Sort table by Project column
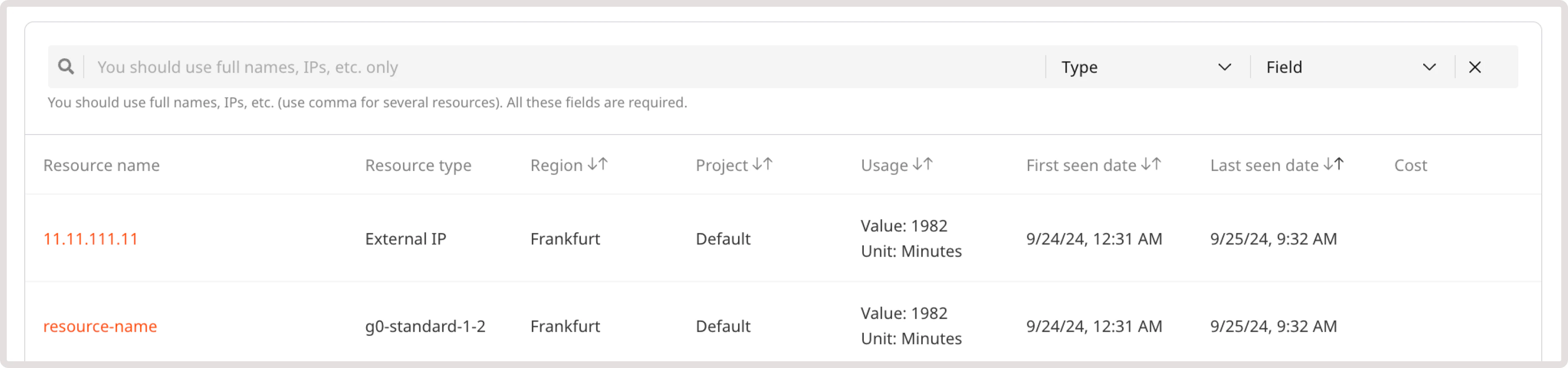The width and height of the screenshot is (1568, 368). pyautogui.click(x=762, y=165)
